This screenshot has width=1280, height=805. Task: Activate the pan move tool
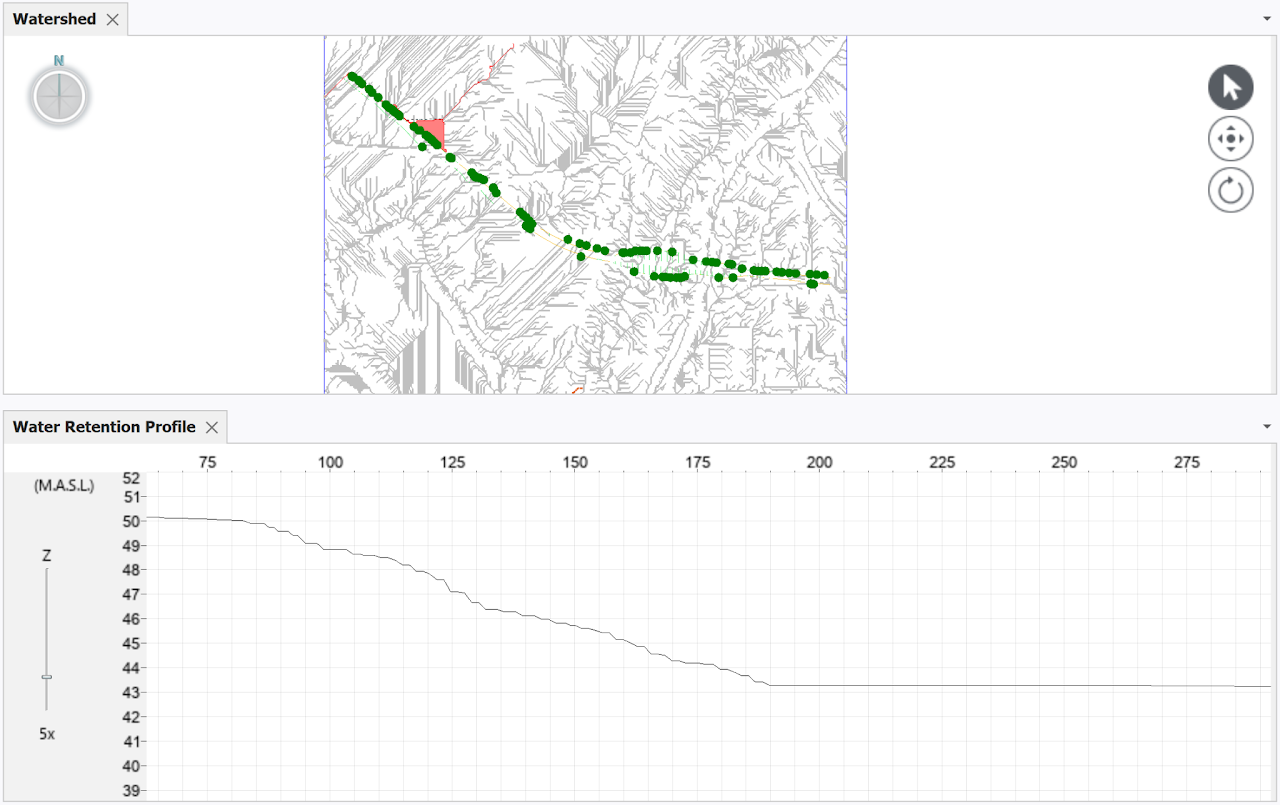coord(1230,138)
